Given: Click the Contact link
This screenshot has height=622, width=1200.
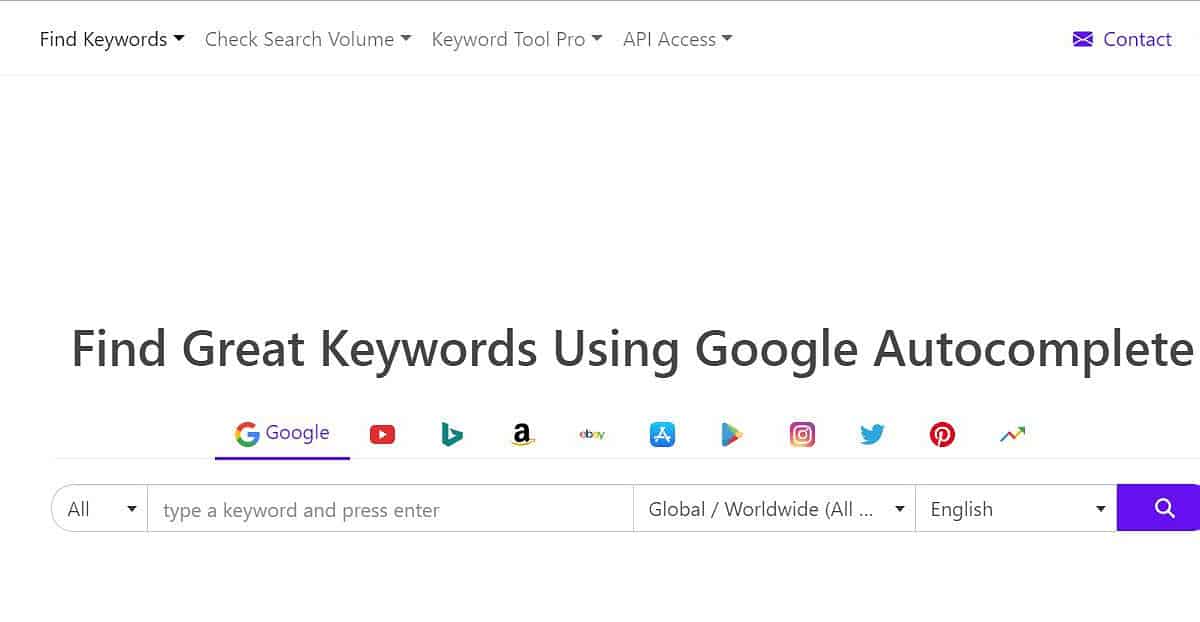Looking at the screenshot, I should pos(1122,39).
